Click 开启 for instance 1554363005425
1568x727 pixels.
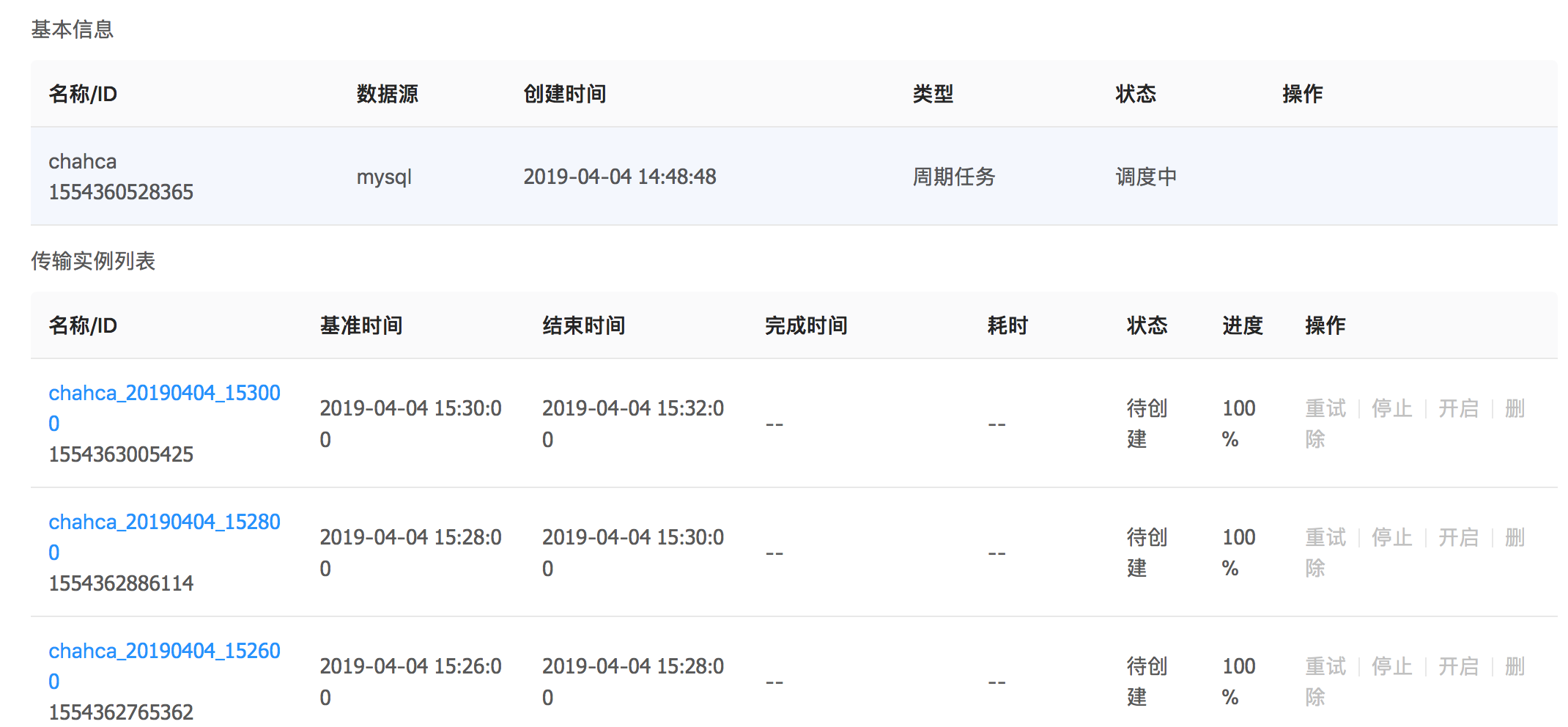[x=1458, y=408]
